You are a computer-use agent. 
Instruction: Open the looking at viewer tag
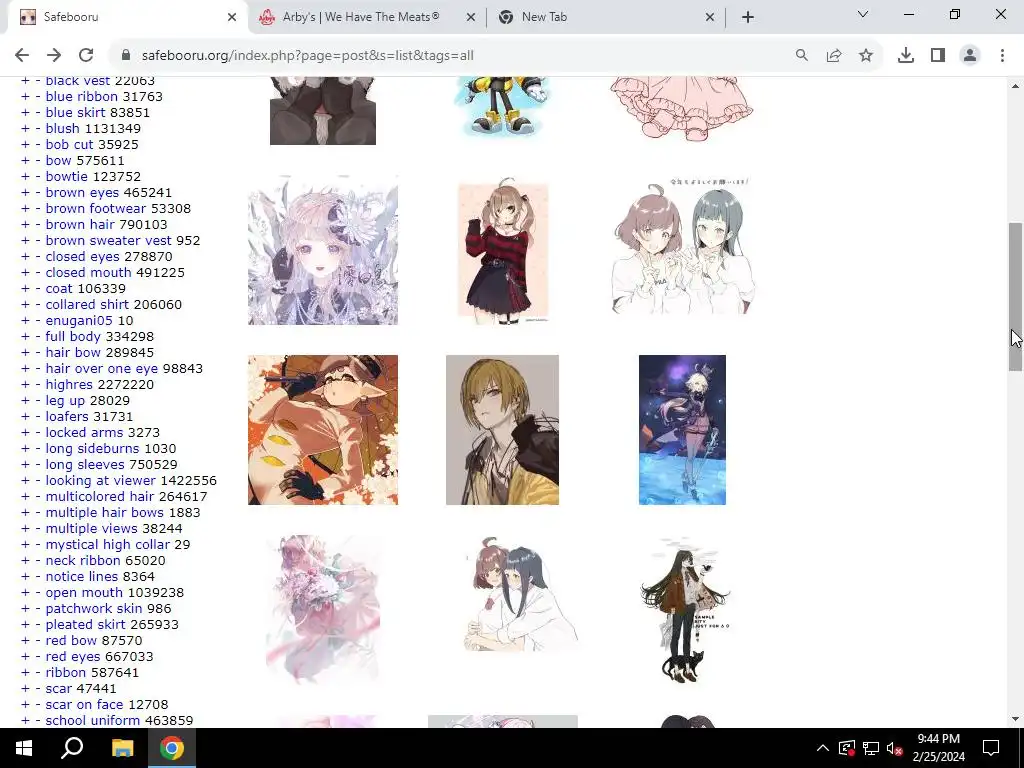(x=101, y=481)
